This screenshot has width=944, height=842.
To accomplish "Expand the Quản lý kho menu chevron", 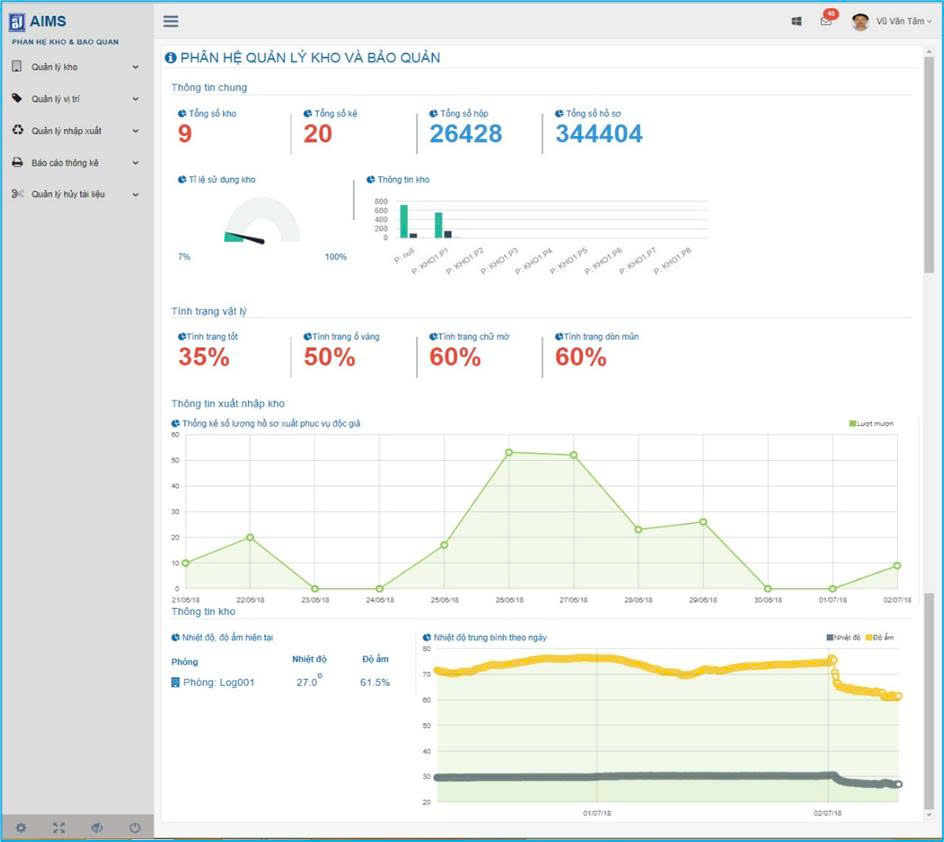I will (135, 67).
